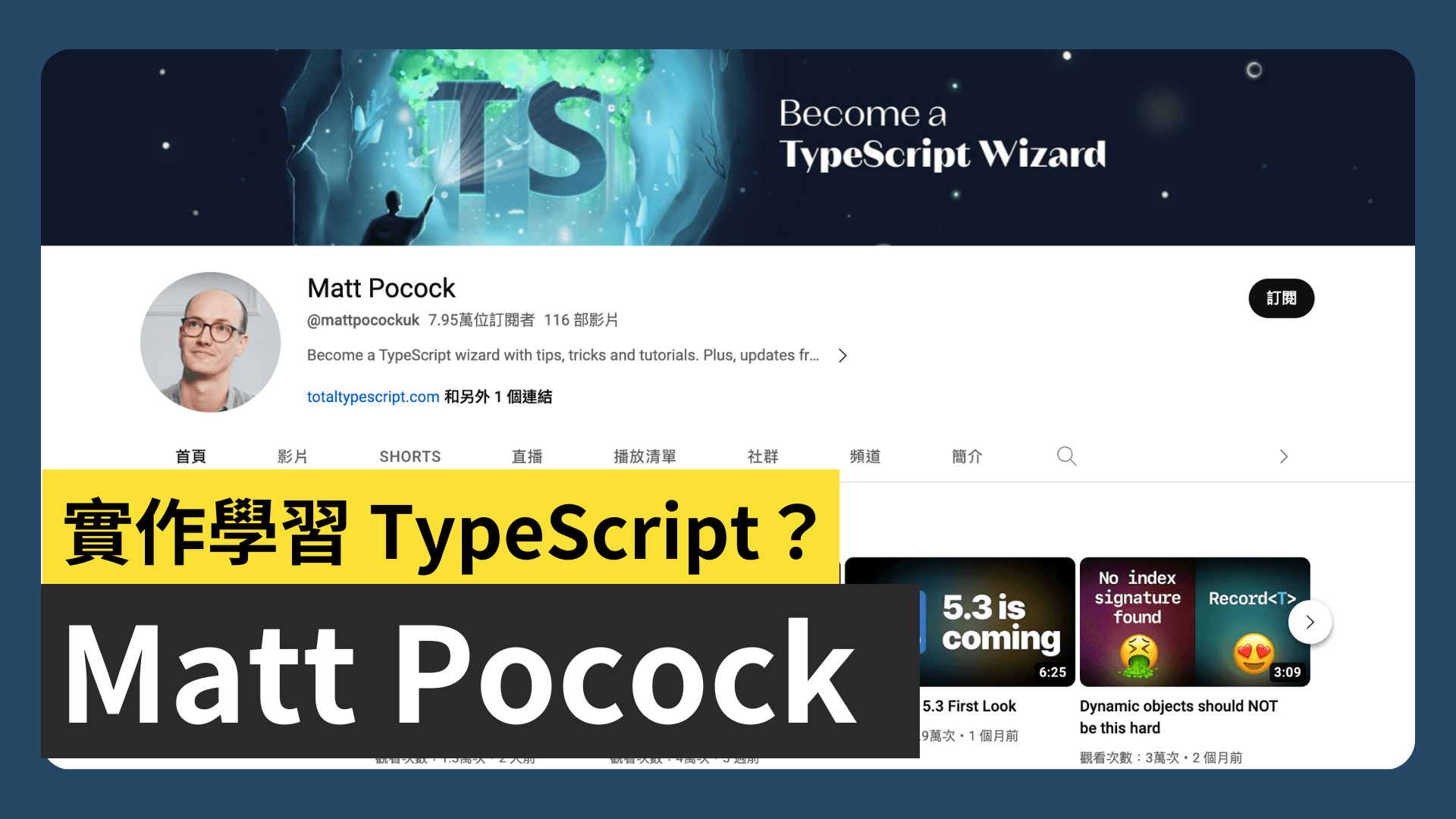Screen dimensions: 1456x819
Task: Play the 'No index signature found' thumbnail
Action: [1194, 622]
